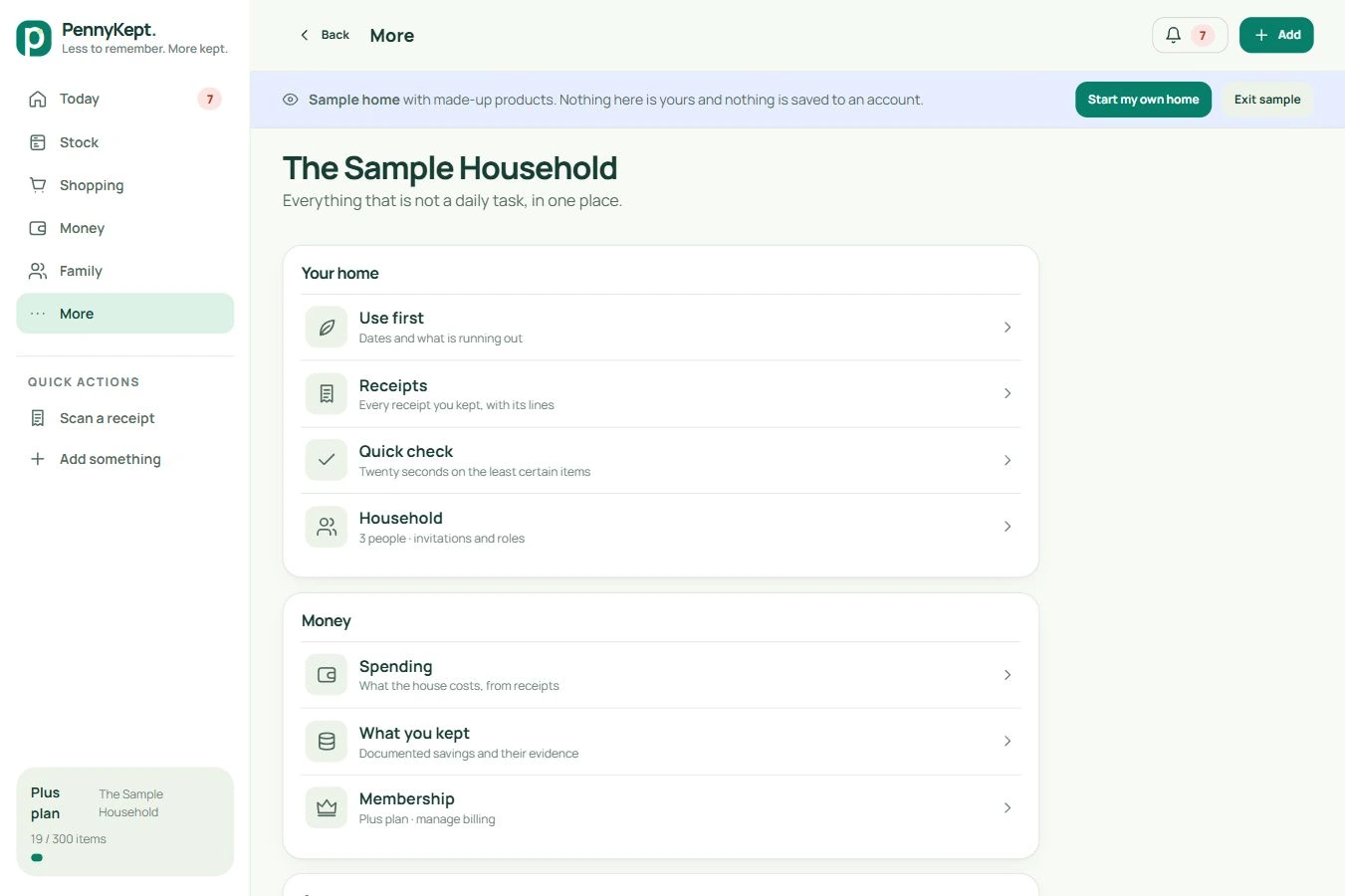Click the PennyKept logo icon
Viewport: 1345px width, 896px height.
[x=34, y=39]
